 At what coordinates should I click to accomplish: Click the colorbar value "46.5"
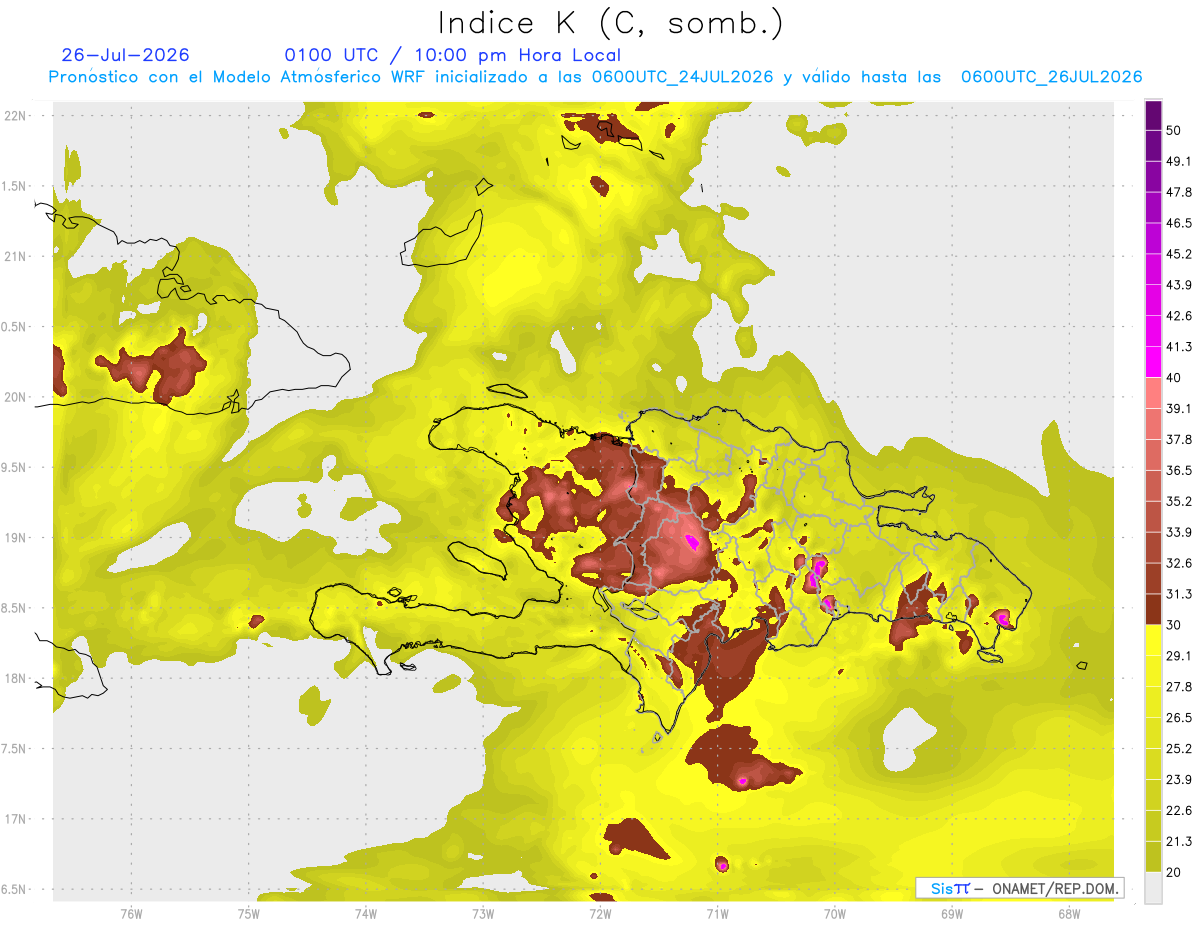click(x=1179, y=223)
